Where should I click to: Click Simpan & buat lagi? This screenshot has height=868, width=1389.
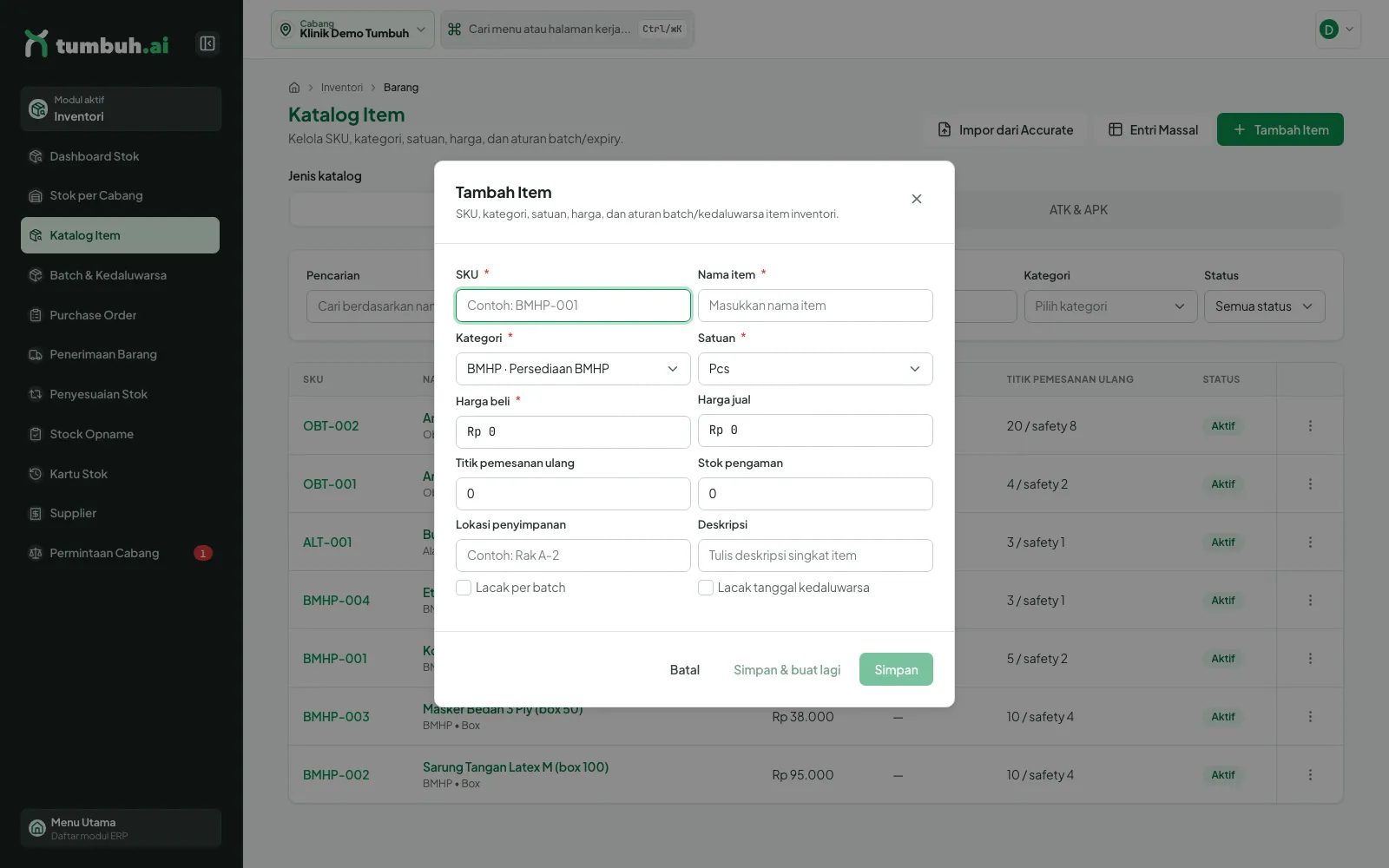[x=787, y=669]
